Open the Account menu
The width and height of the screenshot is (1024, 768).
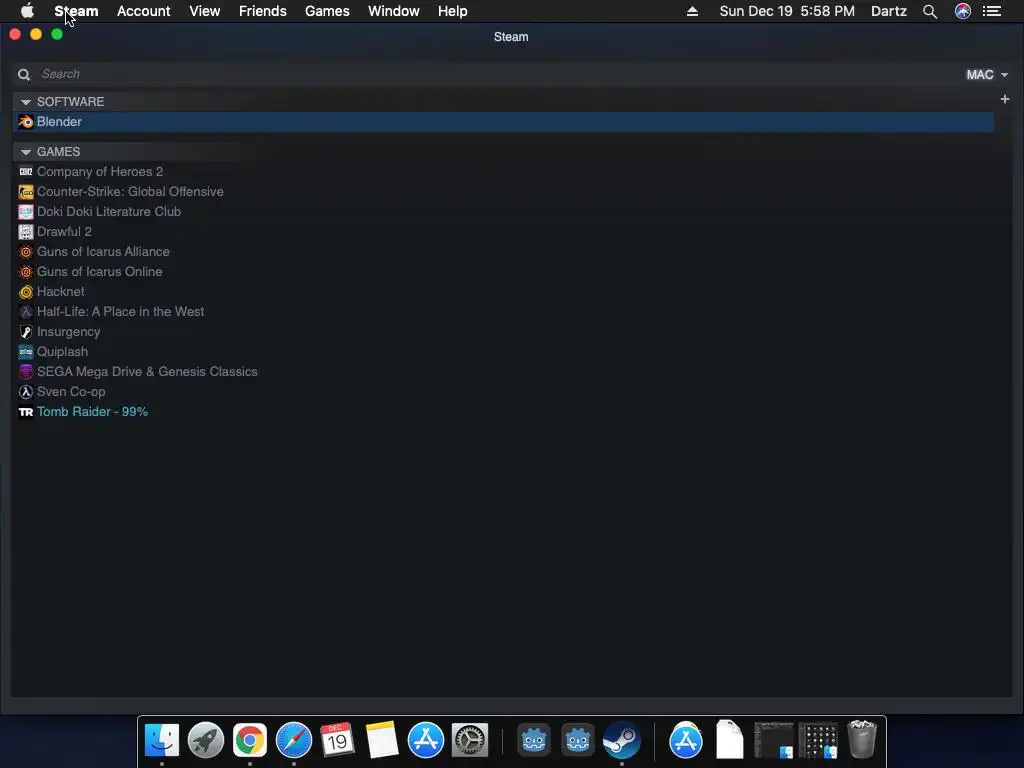pos(144,11)
